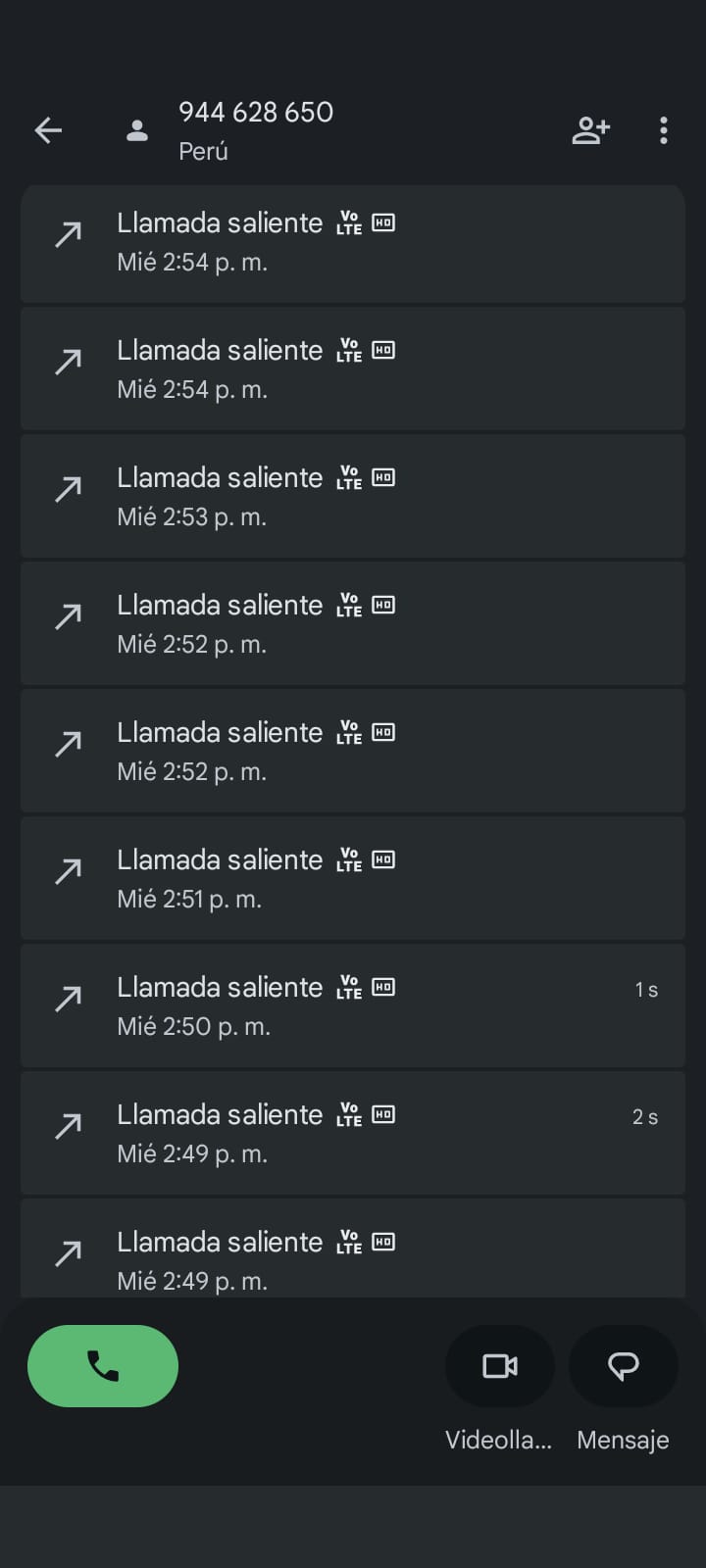This screenshot has width=706, height=1568.
Task: Tap the contact avatar icon
Action: coord(137,130)
